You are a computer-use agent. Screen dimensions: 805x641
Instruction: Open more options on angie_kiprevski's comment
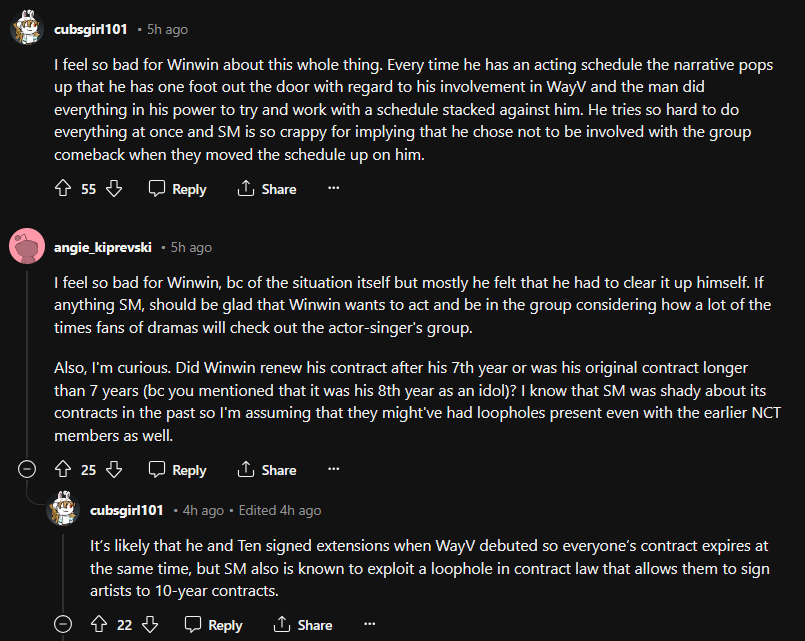334,470
